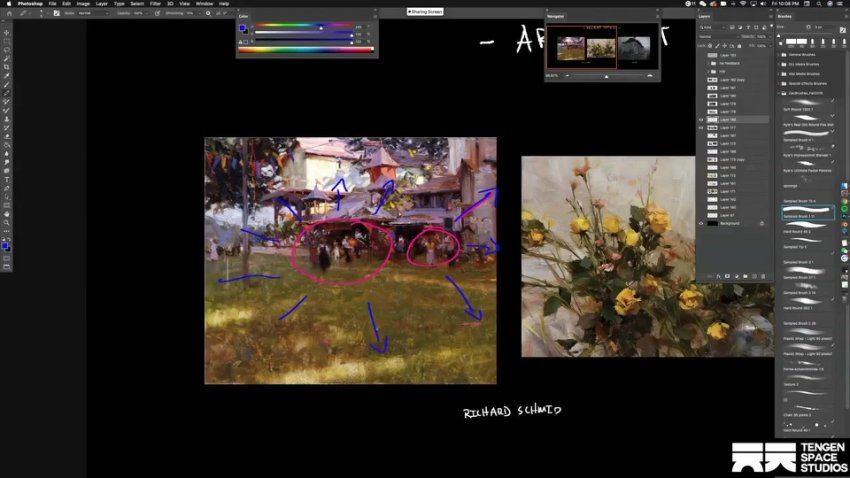Hide the Background layer
Screen dimensions: 850x478
[701, 223]
